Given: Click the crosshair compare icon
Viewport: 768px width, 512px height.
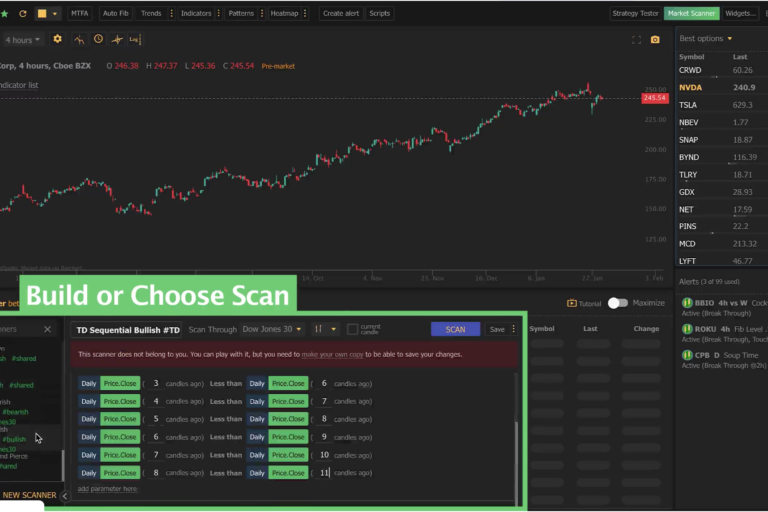Looking at the screenshot, I should click(117, 40).
